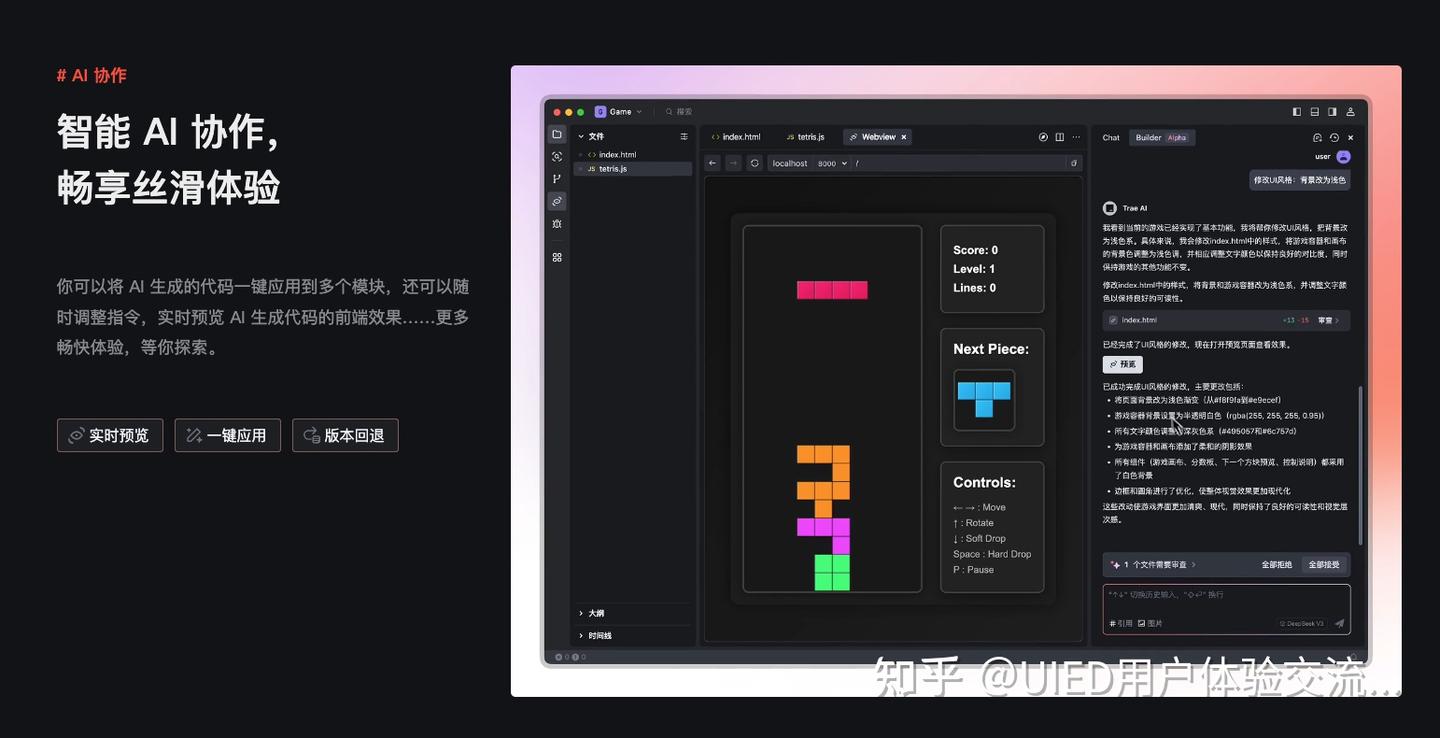Click the back arrow in the Webview navigation bar
This screenshot has width=1440, height=738.
(x=711, y=163)
